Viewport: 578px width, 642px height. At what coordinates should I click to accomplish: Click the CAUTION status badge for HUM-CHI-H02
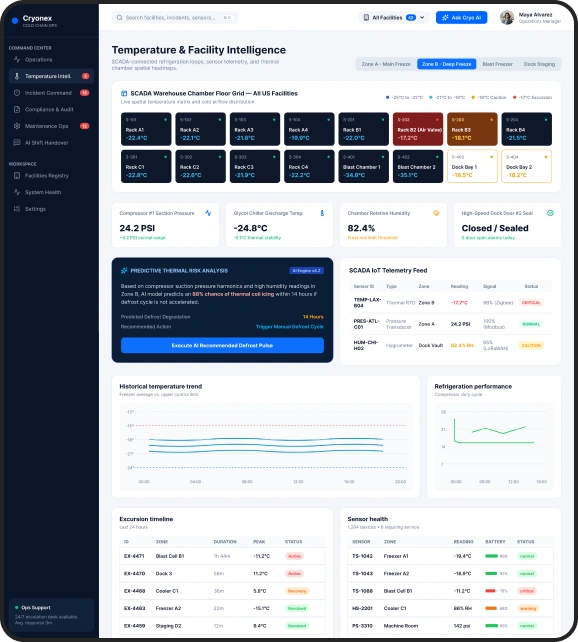[x=531, y=346]
